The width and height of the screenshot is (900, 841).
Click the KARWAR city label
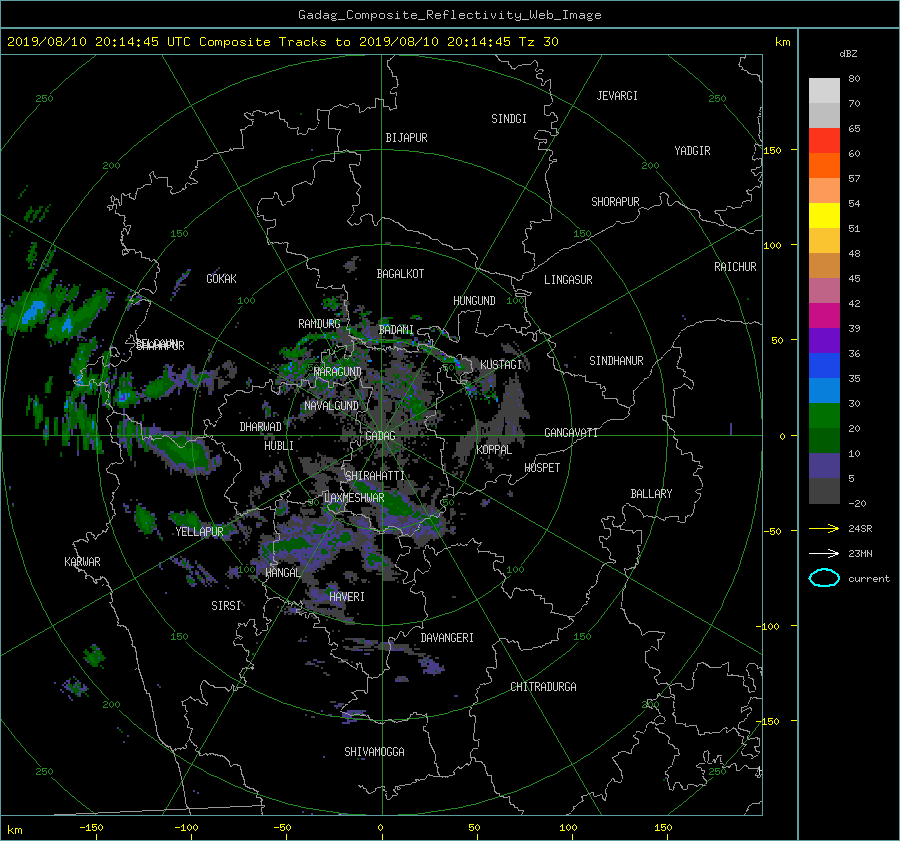click(82, 561)
